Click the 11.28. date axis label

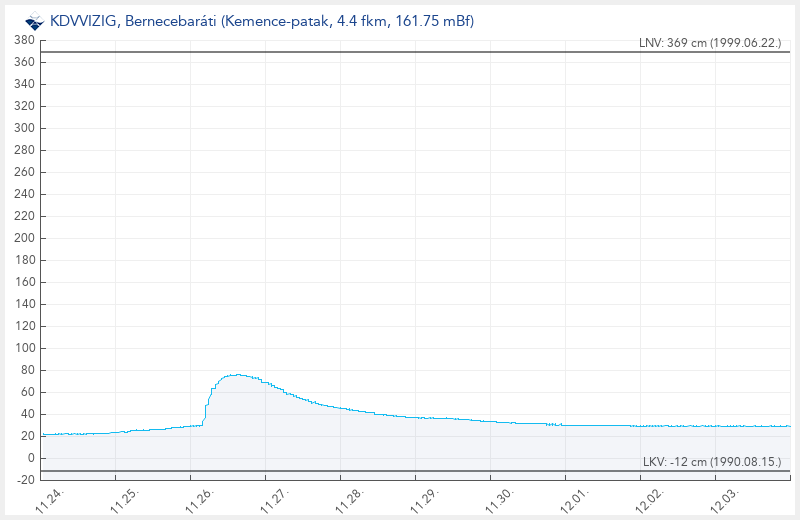click(350, 499)
